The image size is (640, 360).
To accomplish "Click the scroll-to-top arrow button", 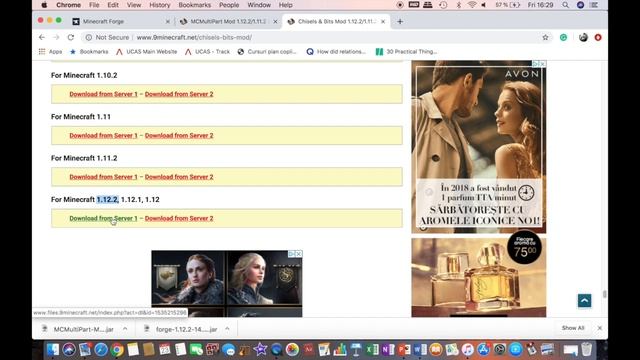I will coord(584,301).
